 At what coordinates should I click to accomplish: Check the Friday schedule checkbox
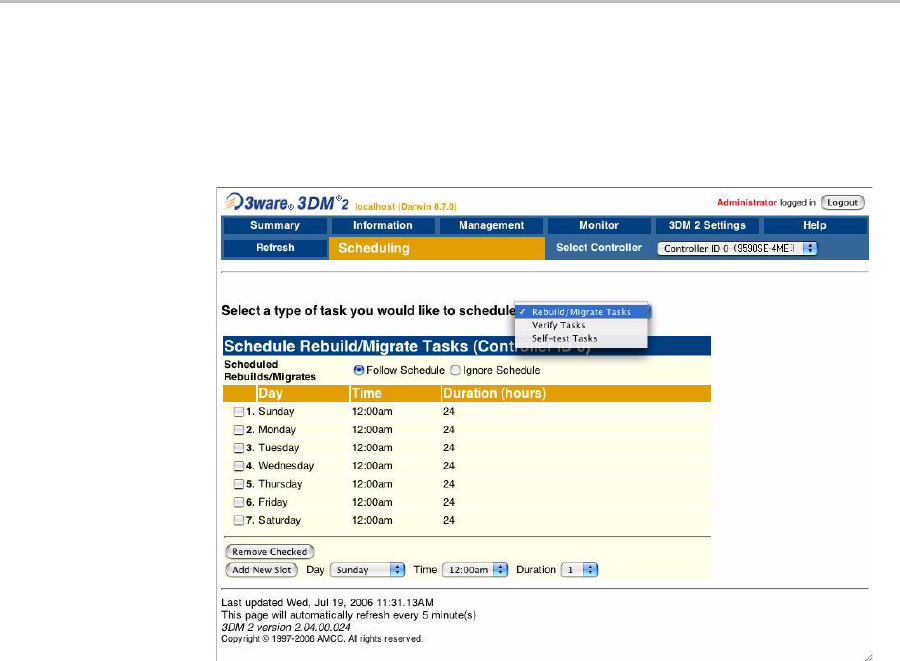[239, 502]
